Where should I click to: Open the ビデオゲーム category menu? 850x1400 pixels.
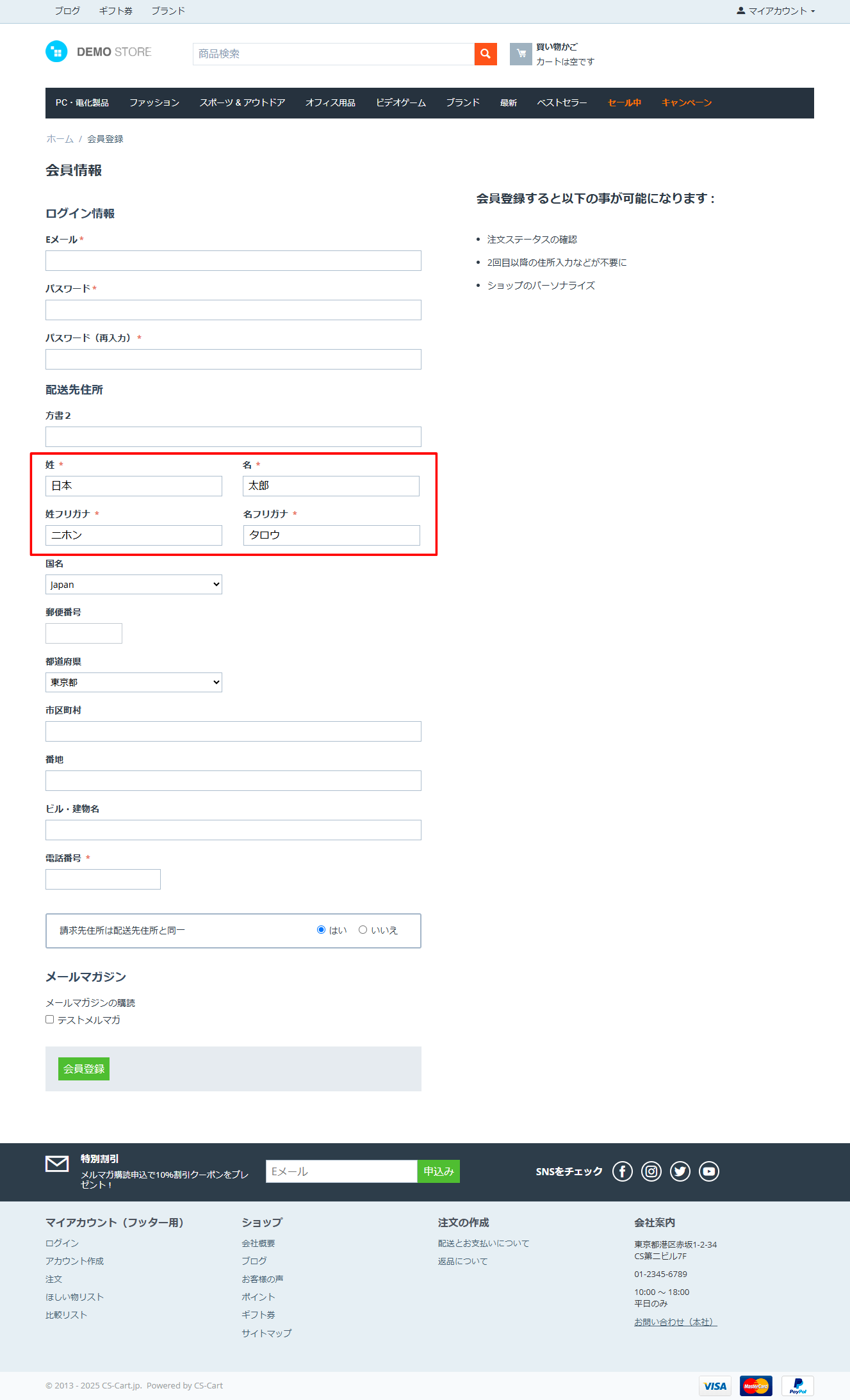coord(400,103)
